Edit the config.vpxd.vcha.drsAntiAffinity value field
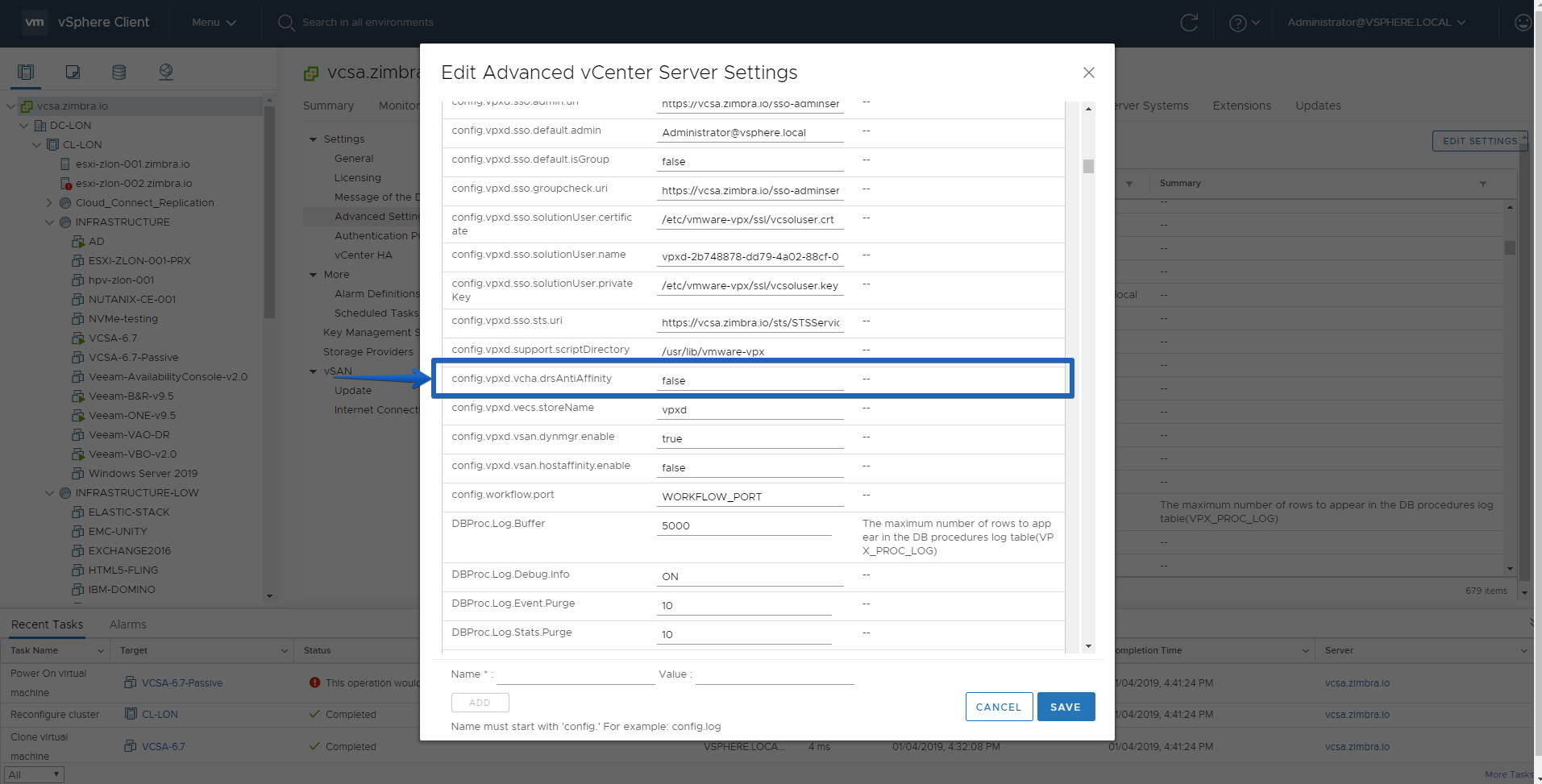The height and width of the screenshot is (784, 1542). (x=750, y=380)
